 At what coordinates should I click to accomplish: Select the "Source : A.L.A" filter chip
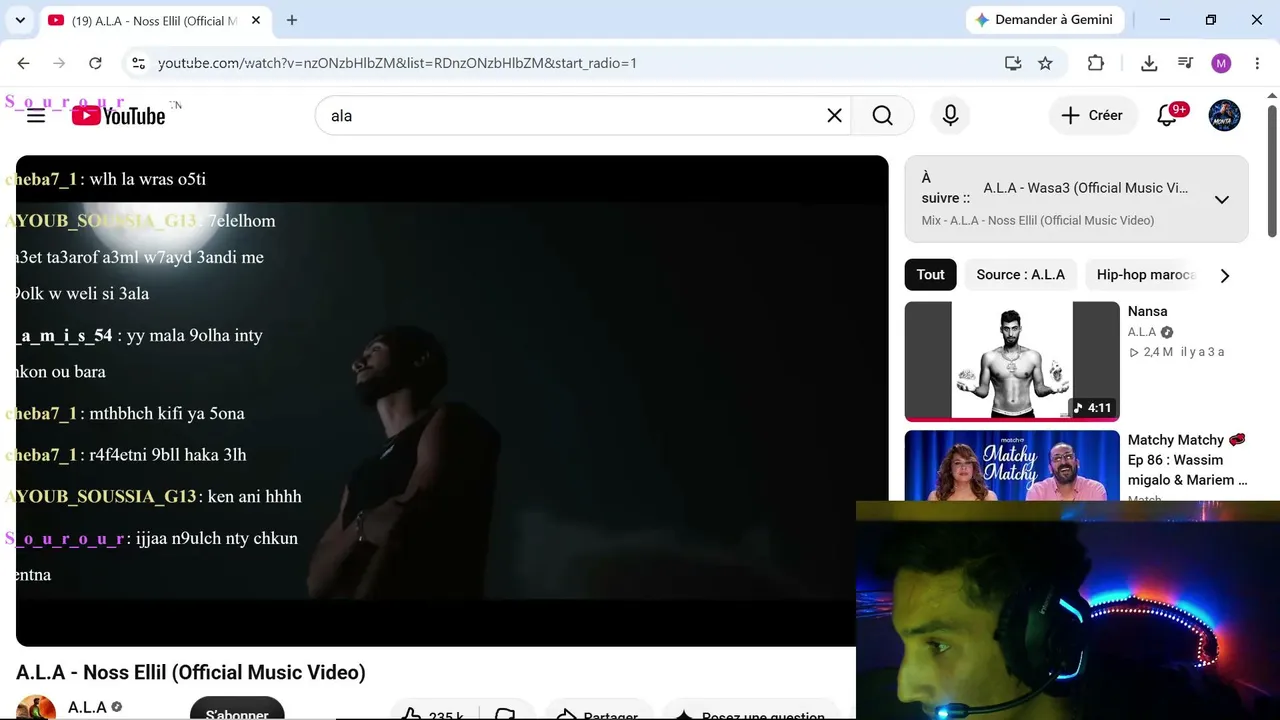click(1020, 275)
